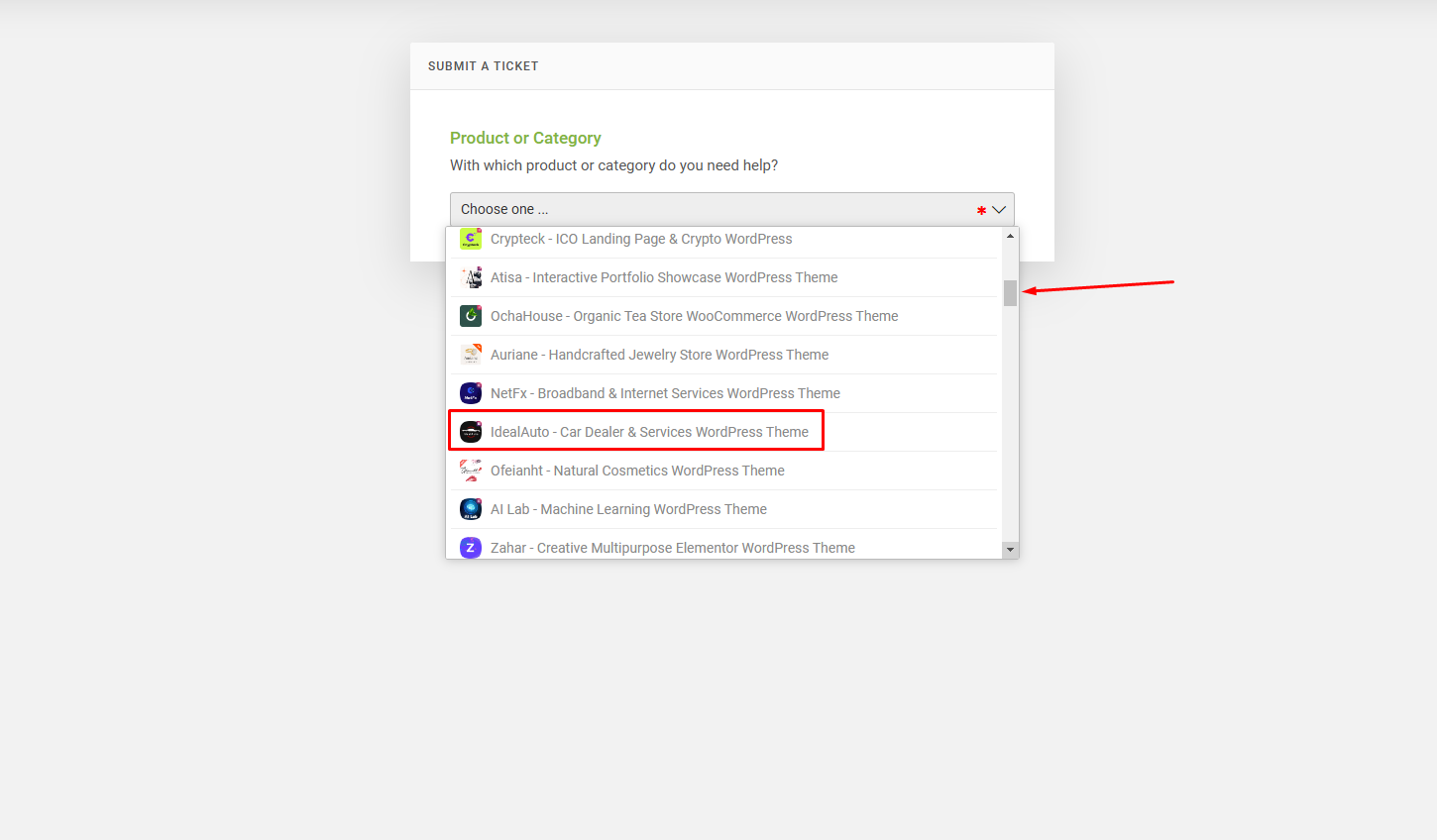Image resolution: width=1437 pixels, height=840 pixels.
Task: Pick NetFx - Broadband & Internet Services option
Action: point(724,393)
